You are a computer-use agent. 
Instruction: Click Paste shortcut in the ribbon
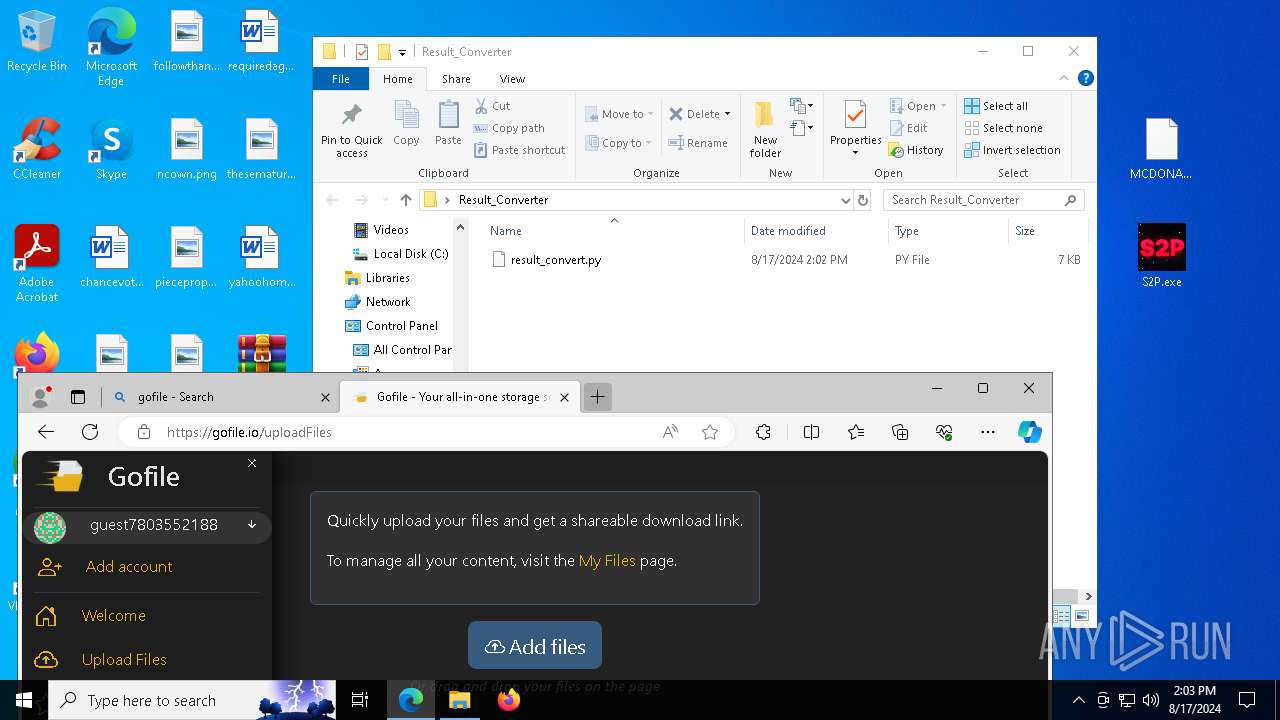pyautogui.click(x=520, y=150)
